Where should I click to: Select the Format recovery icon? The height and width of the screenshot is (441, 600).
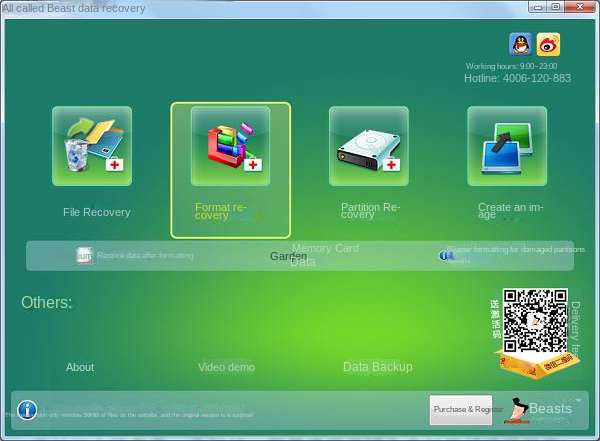(x=230, y=146)
